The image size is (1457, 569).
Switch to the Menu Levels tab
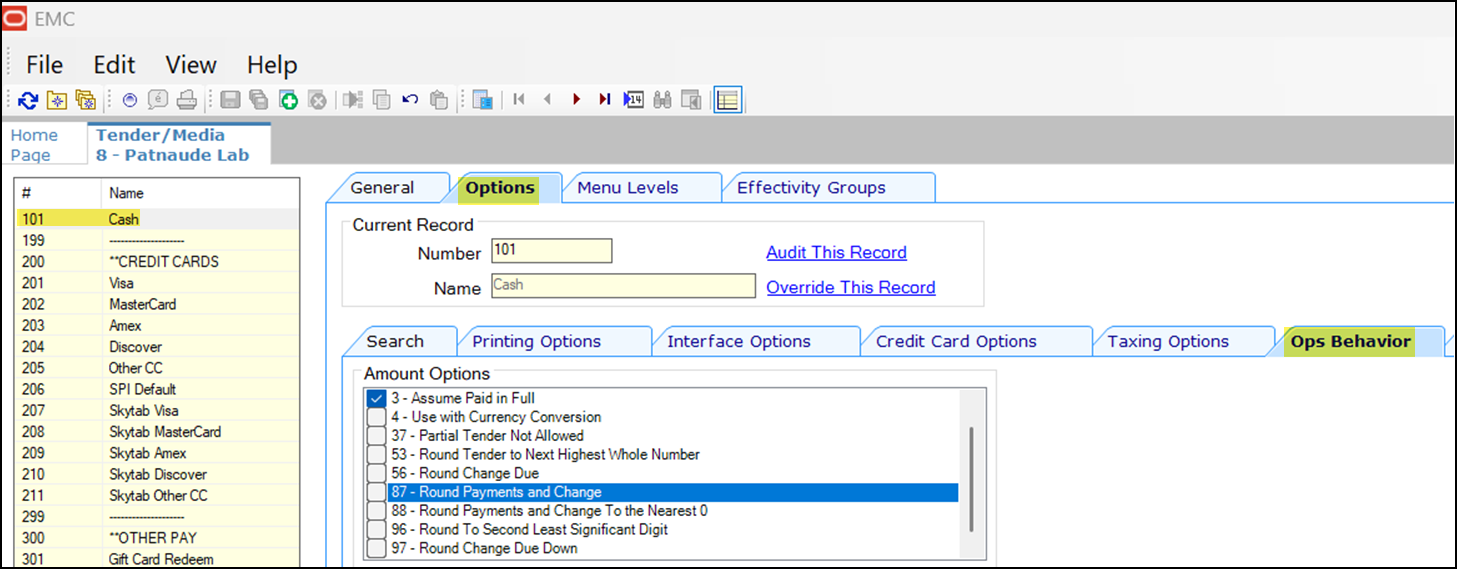628,188
